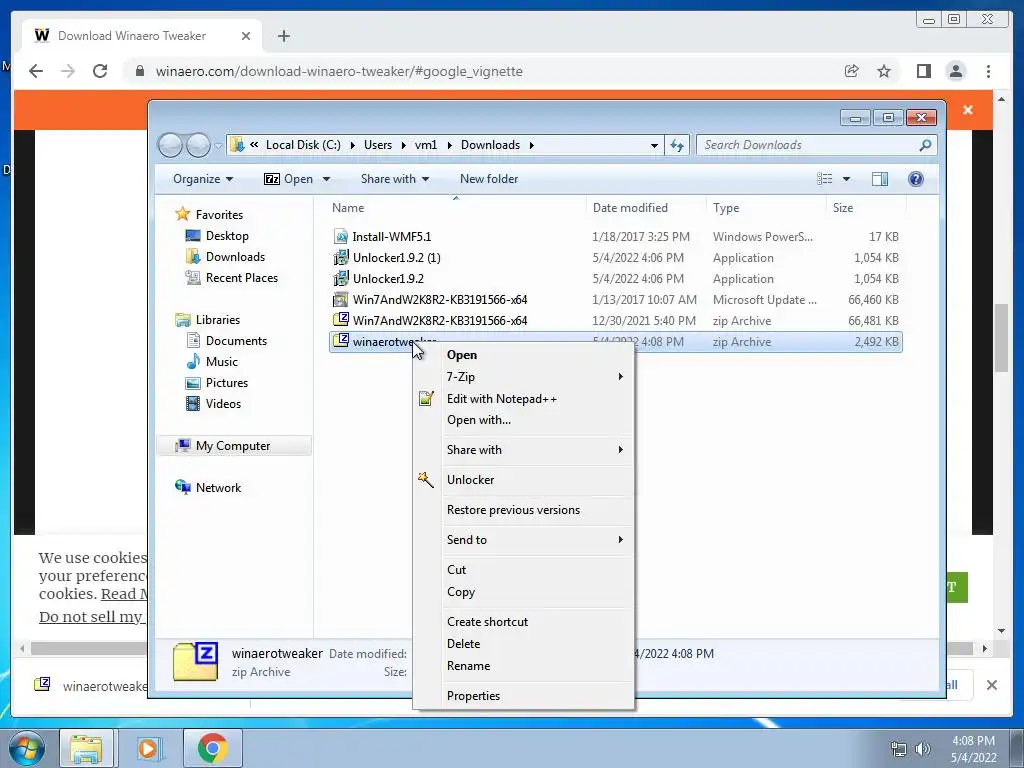Select the Win7AndW2K8R2 Microsoft Update file icon
The height and width of the screenshot is (768, 1024).
340,300
